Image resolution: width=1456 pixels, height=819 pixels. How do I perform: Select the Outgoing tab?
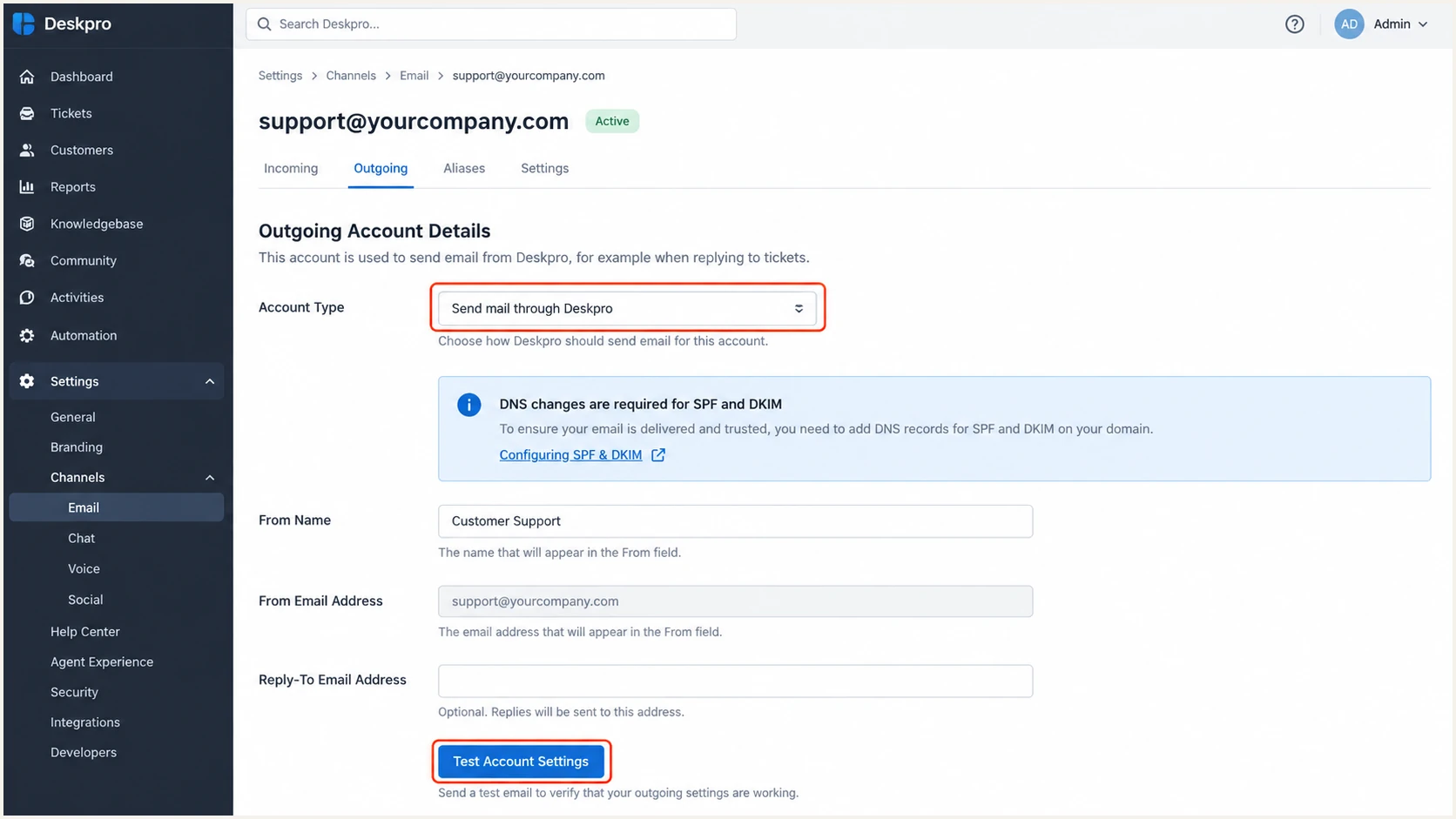[x=381, y=169]
